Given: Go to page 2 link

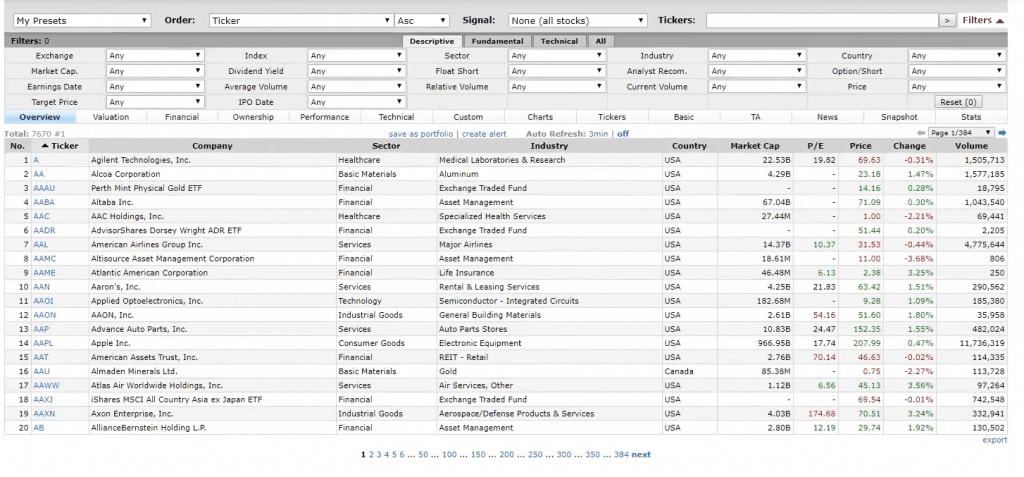Looking at the screenshot, I should click(371, 454).
